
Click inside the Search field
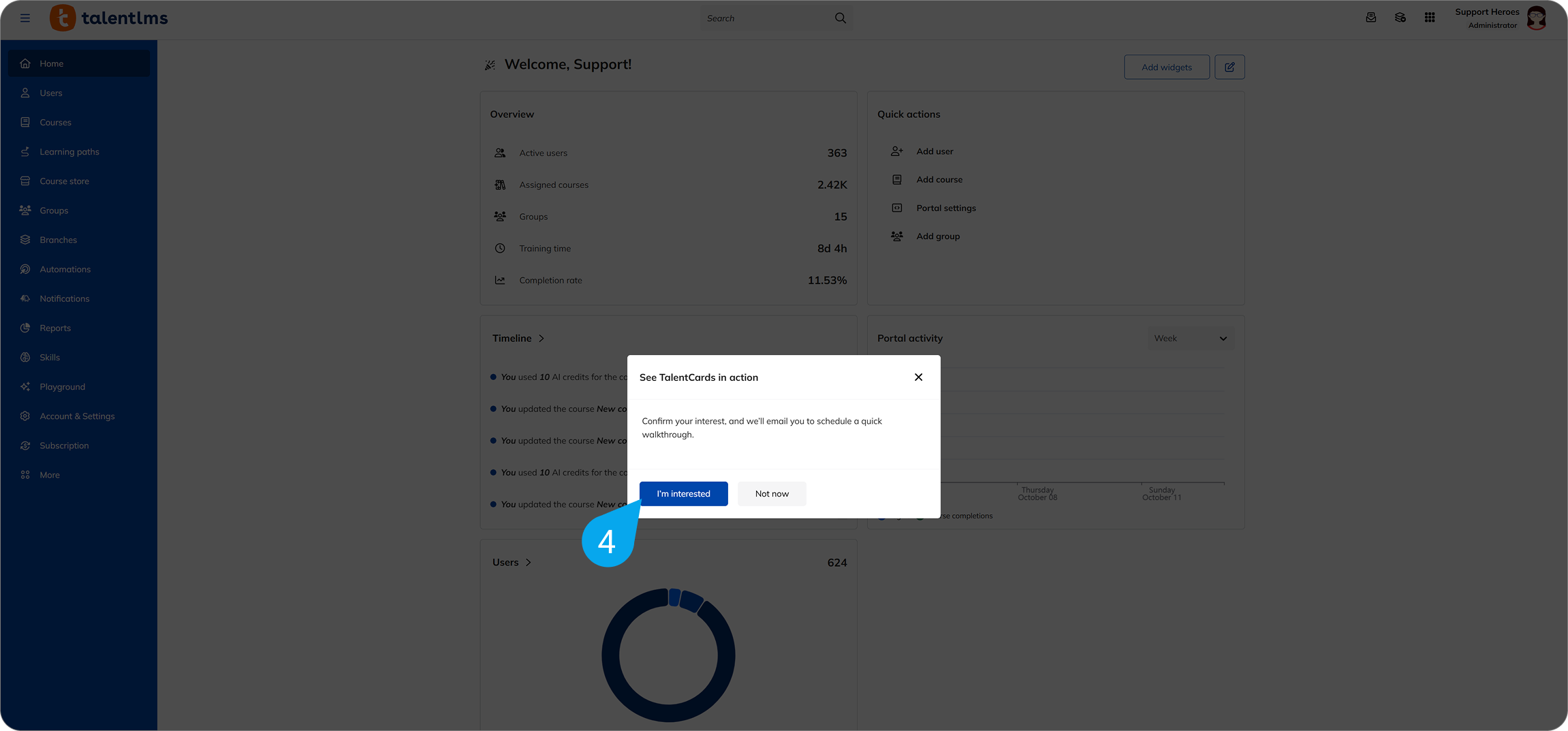point(766,18)
